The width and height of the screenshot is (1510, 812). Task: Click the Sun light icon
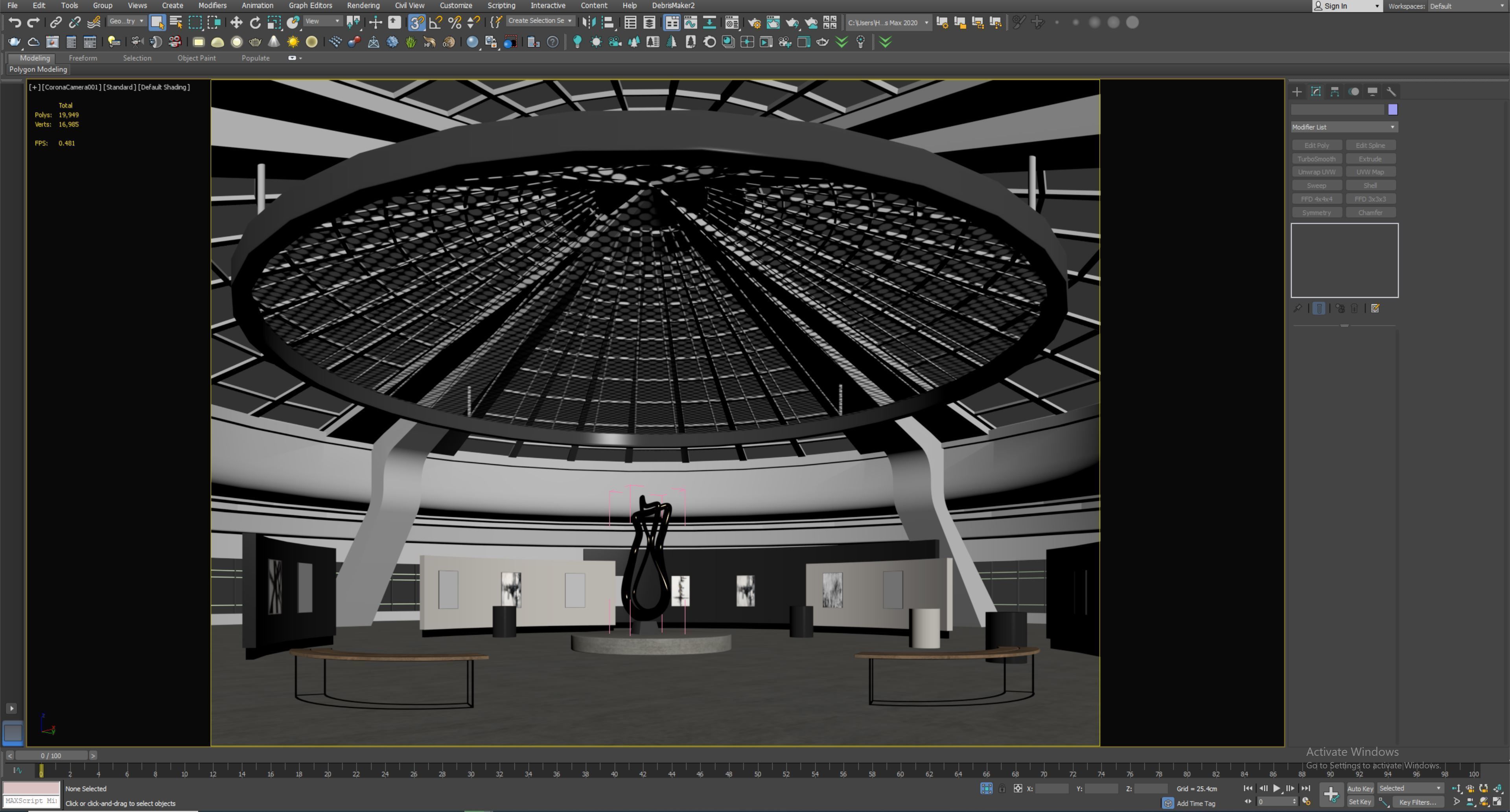(293, 42)
